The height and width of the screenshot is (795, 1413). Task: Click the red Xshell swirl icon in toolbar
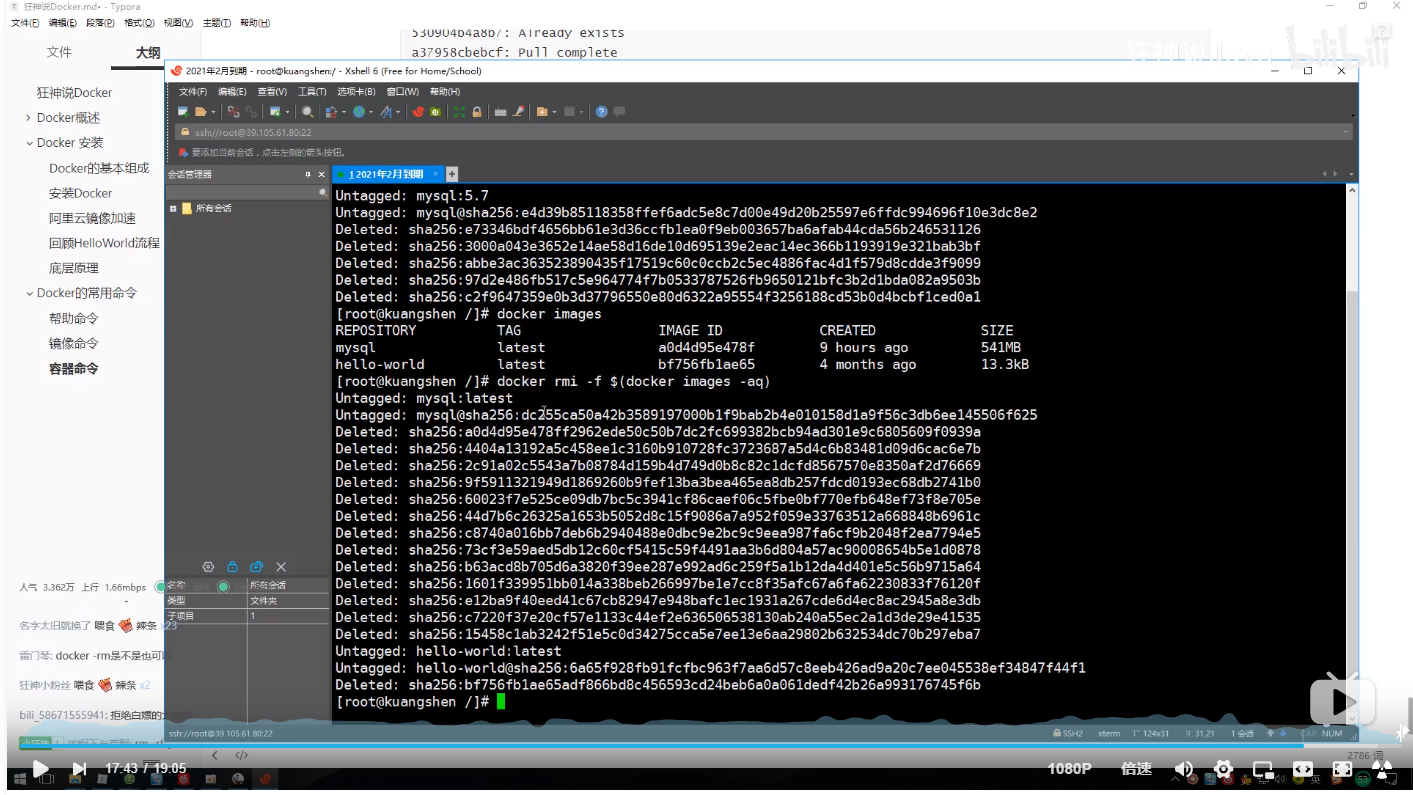click(x=418, y=112)
